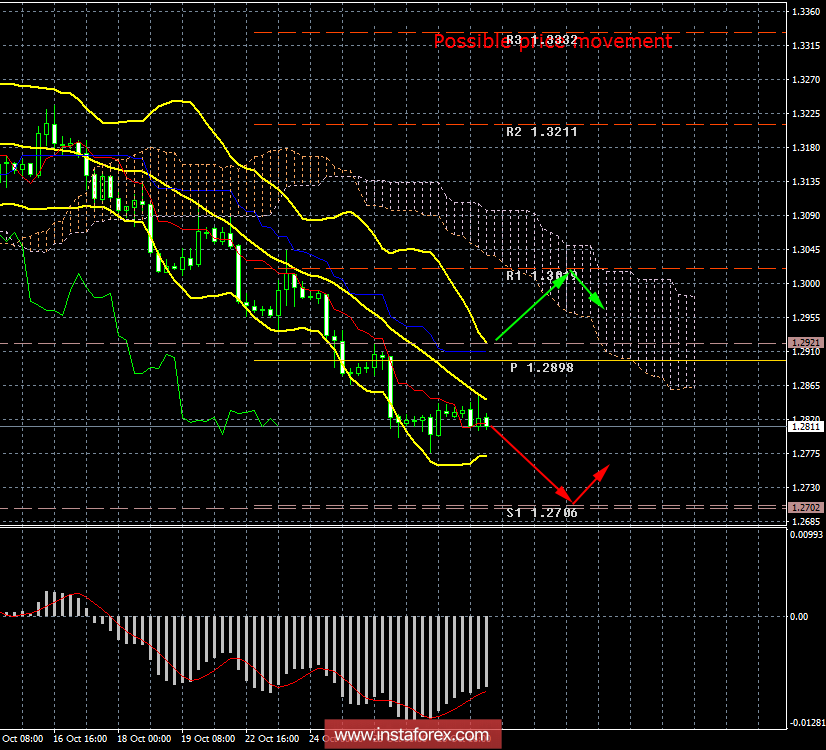The width and height of the screenshot is (826, 750).
Task: Click the 18 Oct 00:00 time label
Action: click(x=144, y=738)
